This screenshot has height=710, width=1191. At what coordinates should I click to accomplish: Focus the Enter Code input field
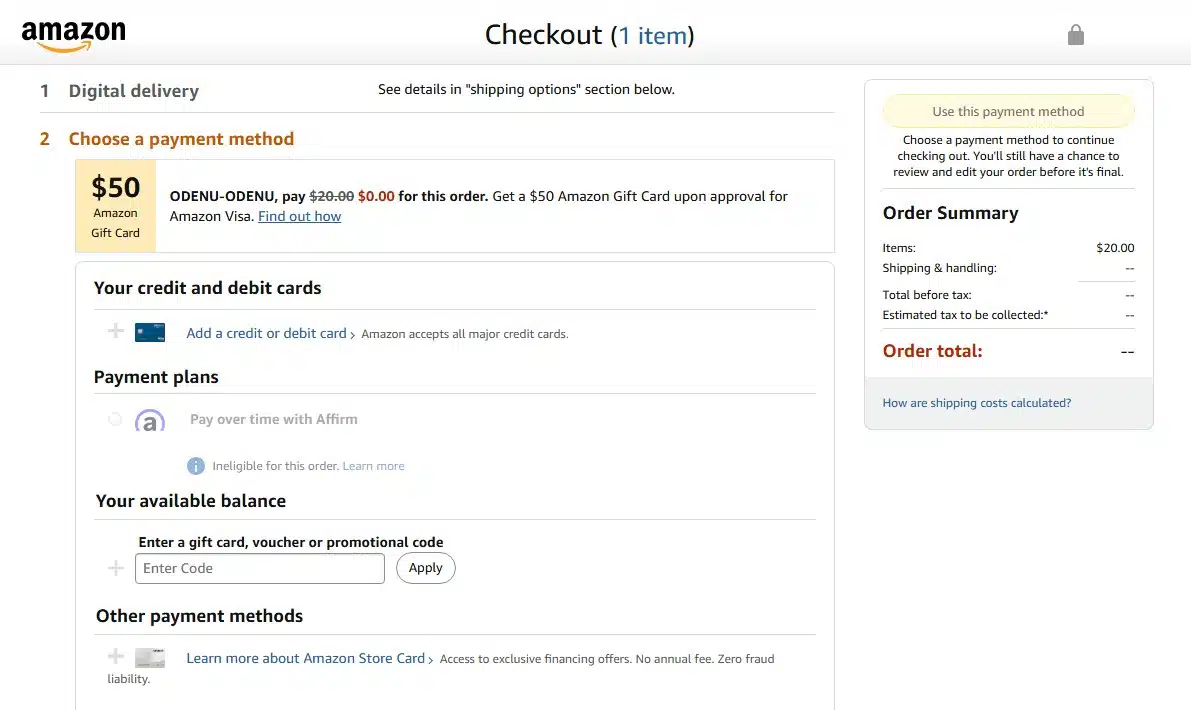pyautogui.click(x=260, y=569)
